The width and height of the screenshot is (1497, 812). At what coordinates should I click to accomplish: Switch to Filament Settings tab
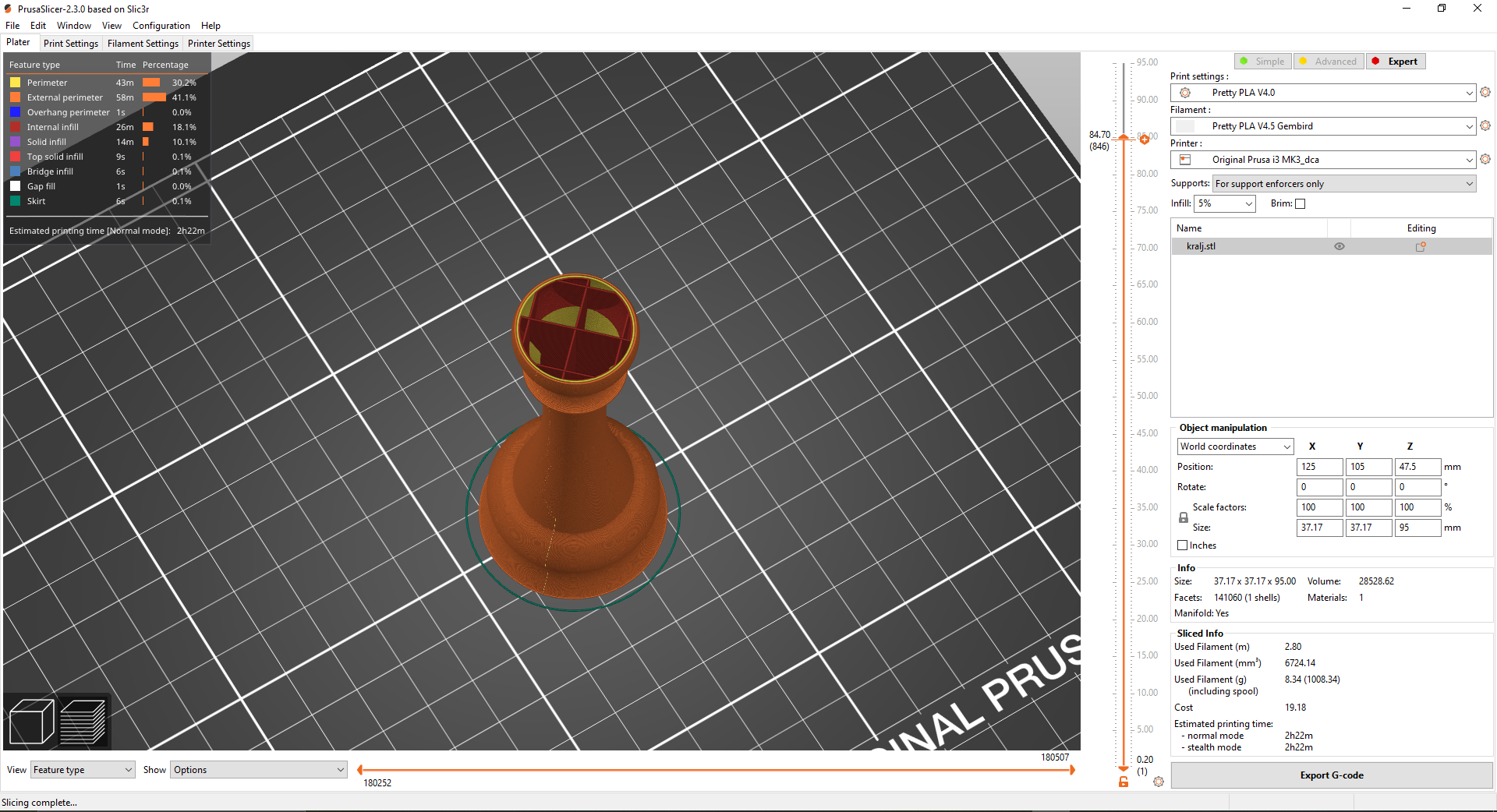(143, 44)
